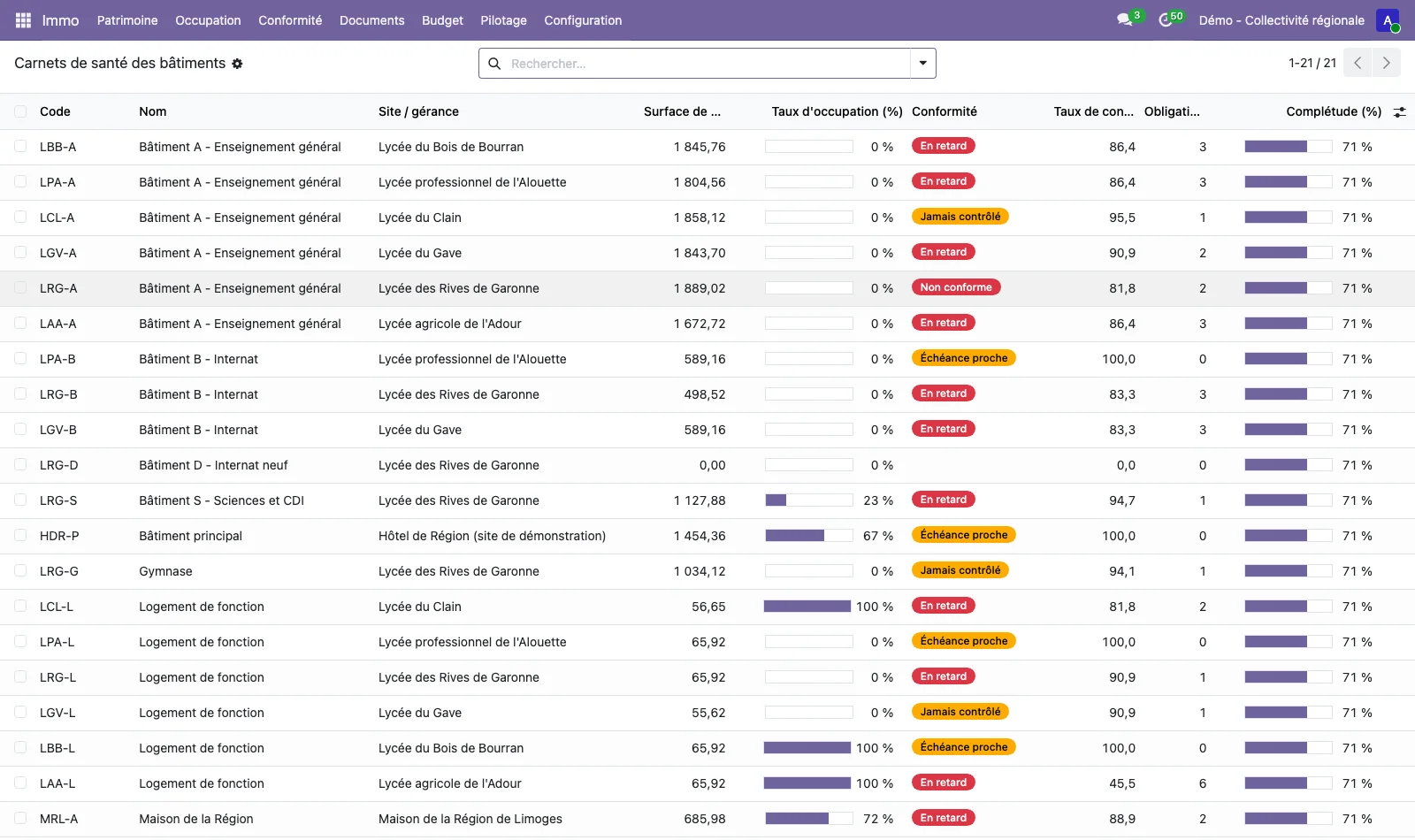Open the conversations chat icon

(x=1125, y=19)
